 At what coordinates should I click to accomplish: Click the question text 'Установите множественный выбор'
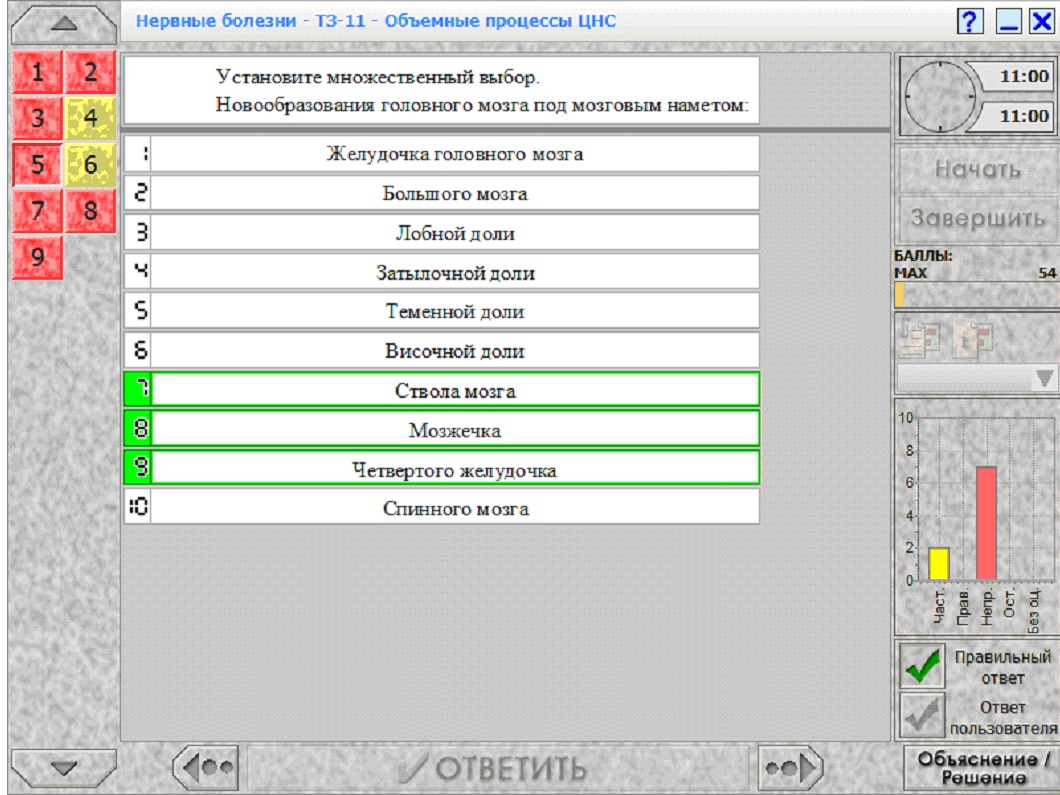pyautogui.click(x=377, y=77)
